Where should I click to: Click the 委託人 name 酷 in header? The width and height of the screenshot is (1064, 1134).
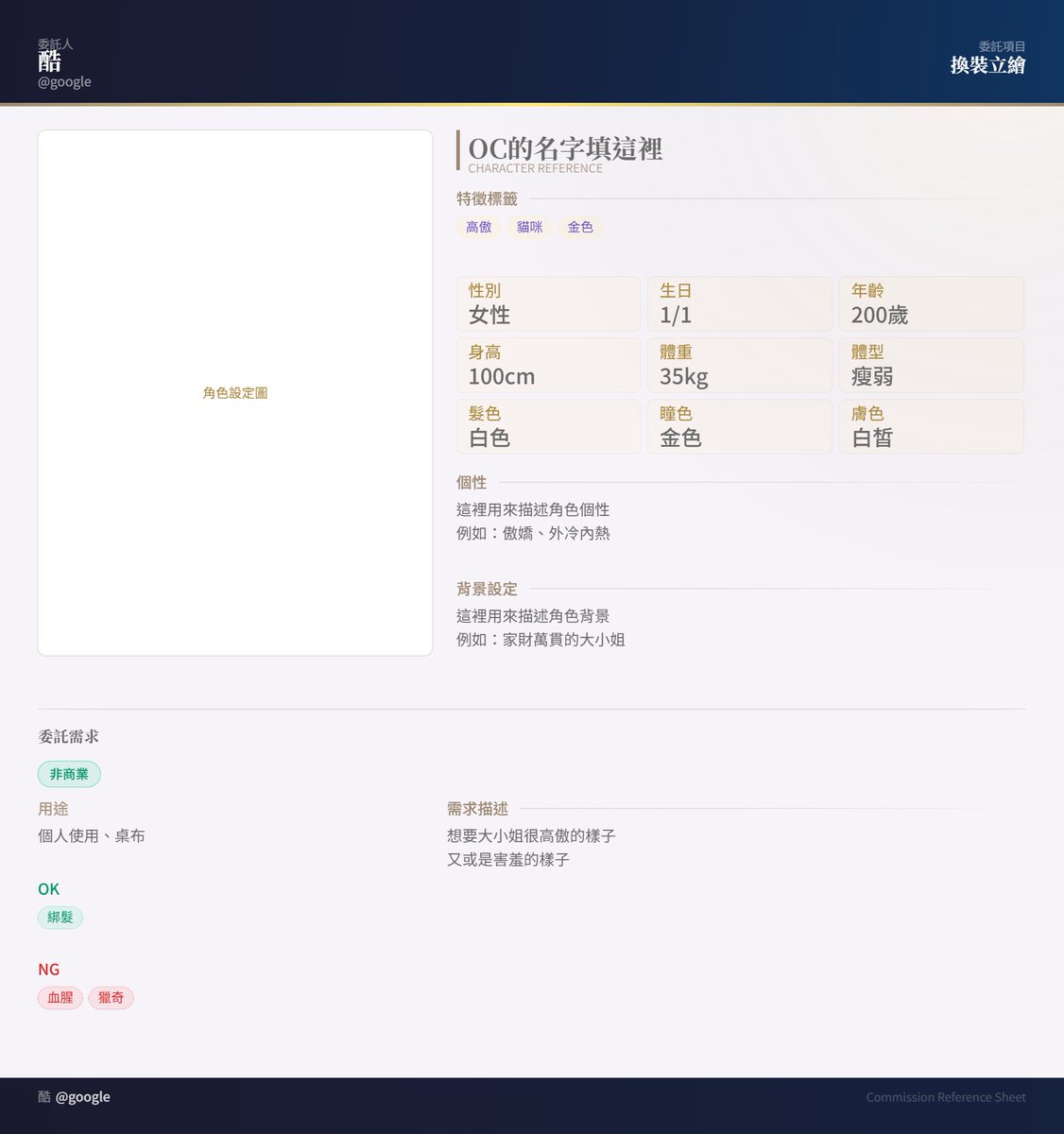(49, 62)
